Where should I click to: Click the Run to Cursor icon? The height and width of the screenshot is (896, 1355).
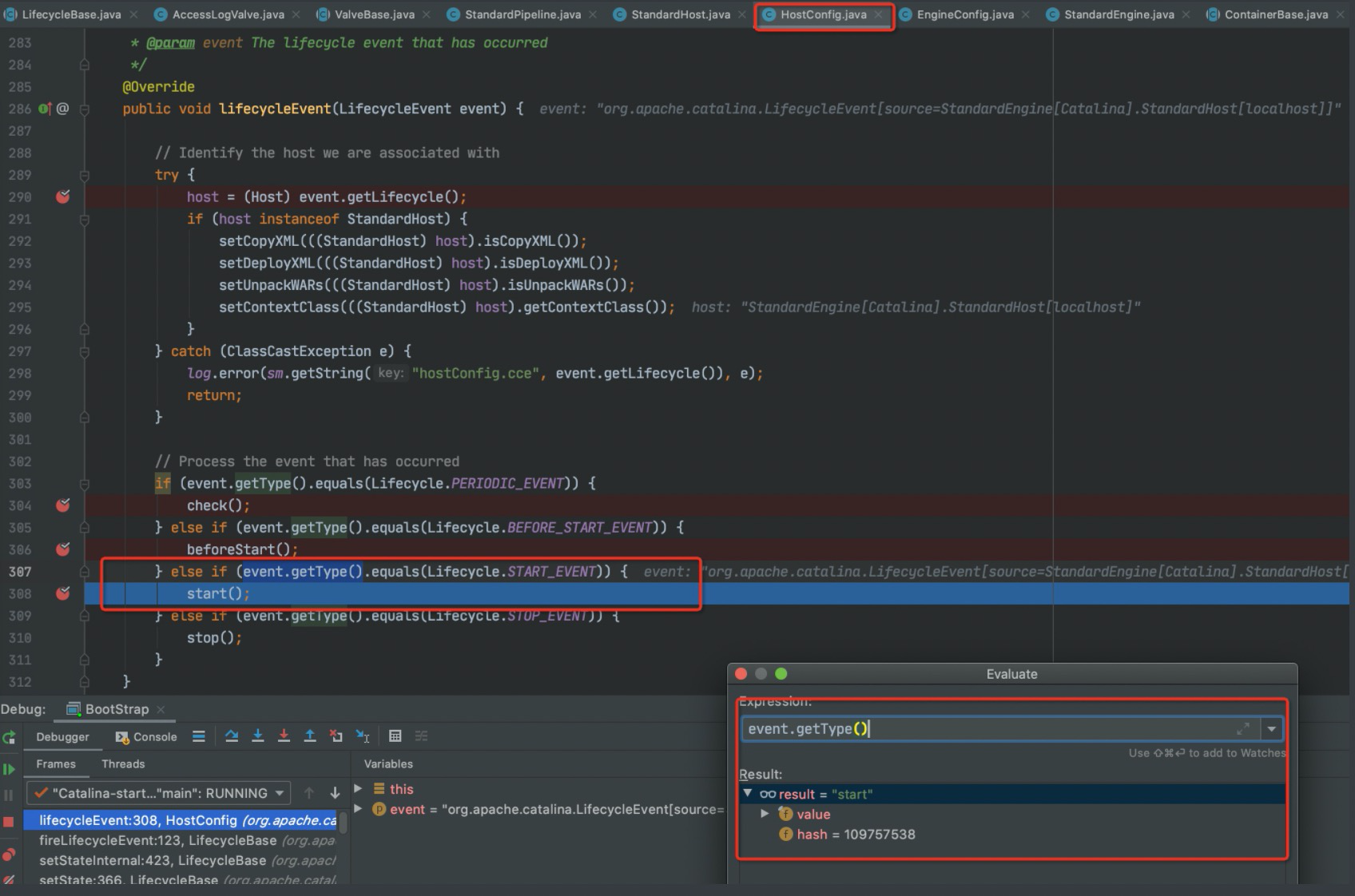pyautogui.click(x=363, y=736)
